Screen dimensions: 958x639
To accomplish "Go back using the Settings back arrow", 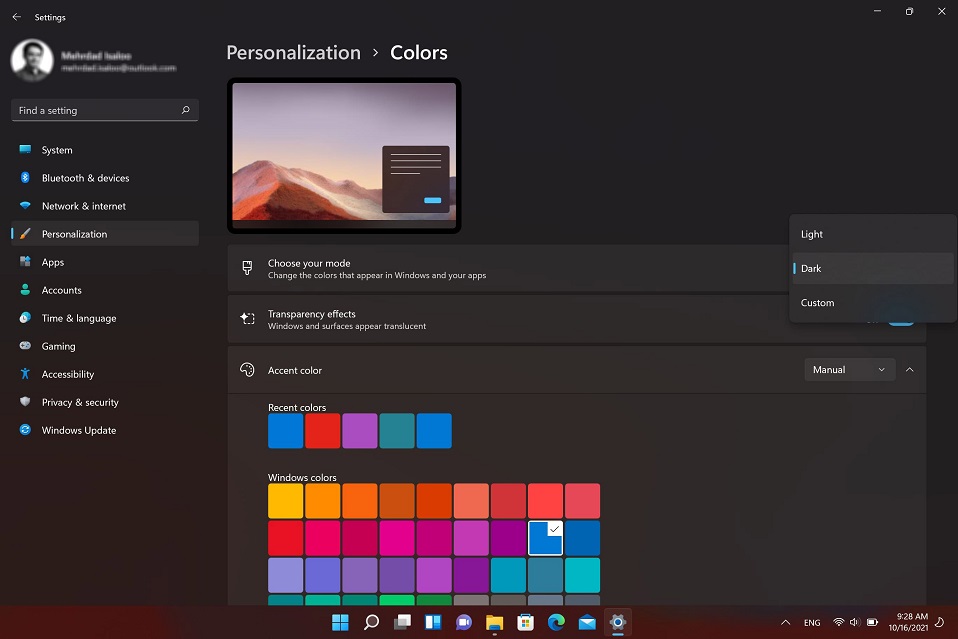I will tap(16, 17).
